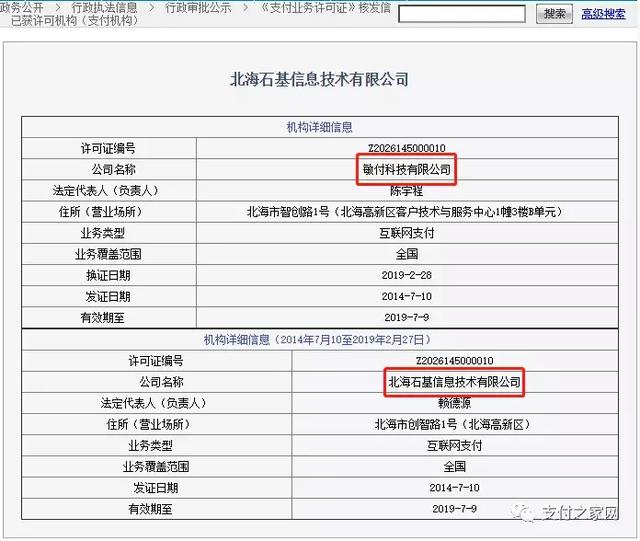This screenshot has width=640, height=541.
Task: Click the first table's 法定代表人（负责人） label
Action: [x=107, y=191]
